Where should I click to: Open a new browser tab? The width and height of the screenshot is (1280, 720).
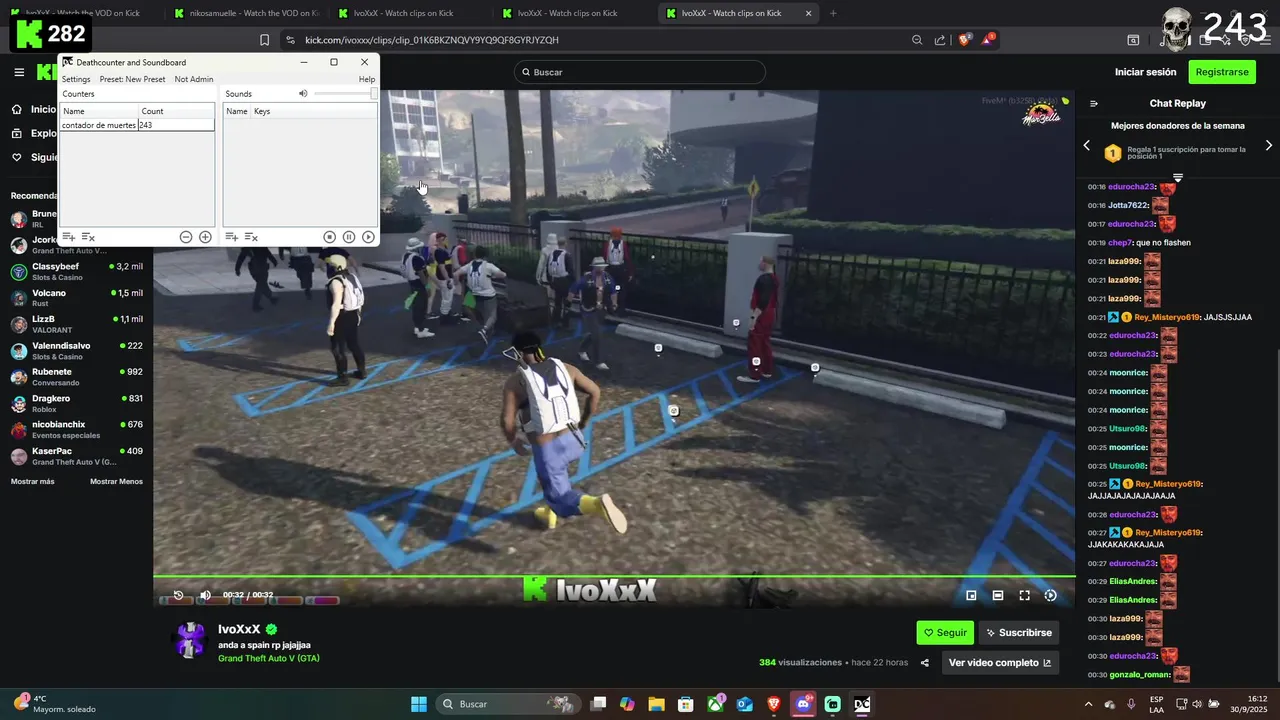point(833,13)
